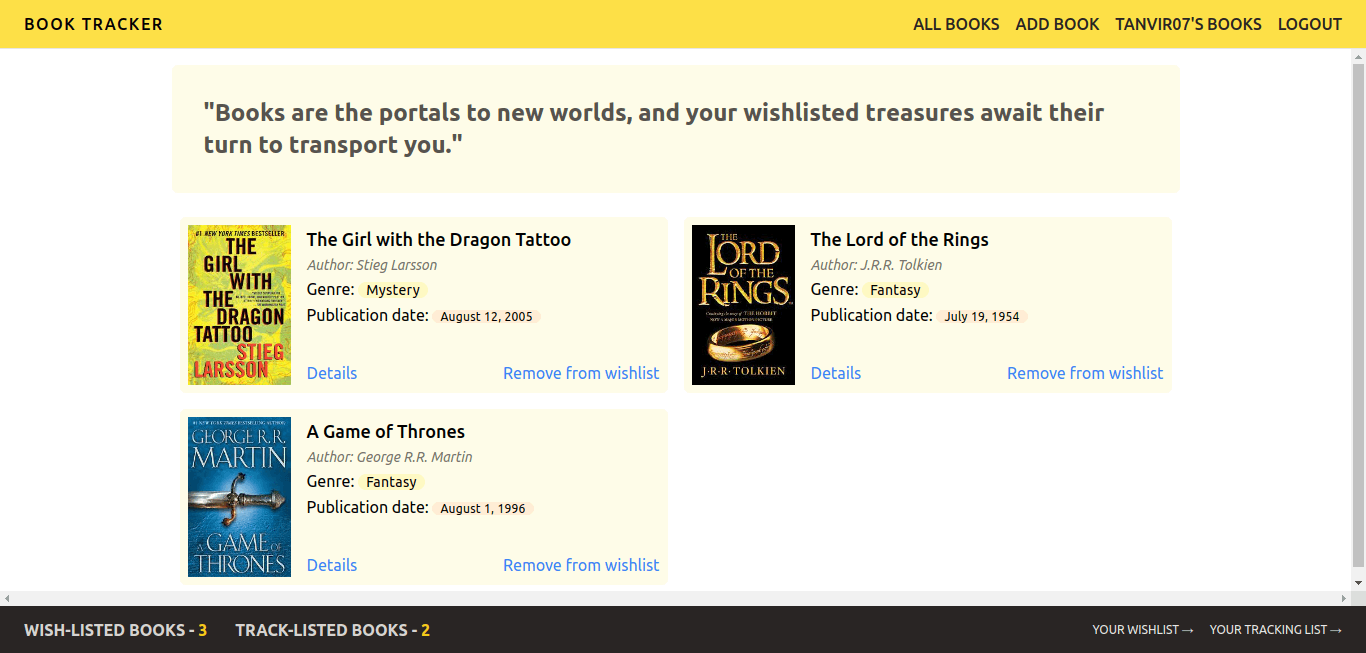Viewport: 1366px width, 653px height.
Task: Open the Add Book page
Action: coord(1057,24)
